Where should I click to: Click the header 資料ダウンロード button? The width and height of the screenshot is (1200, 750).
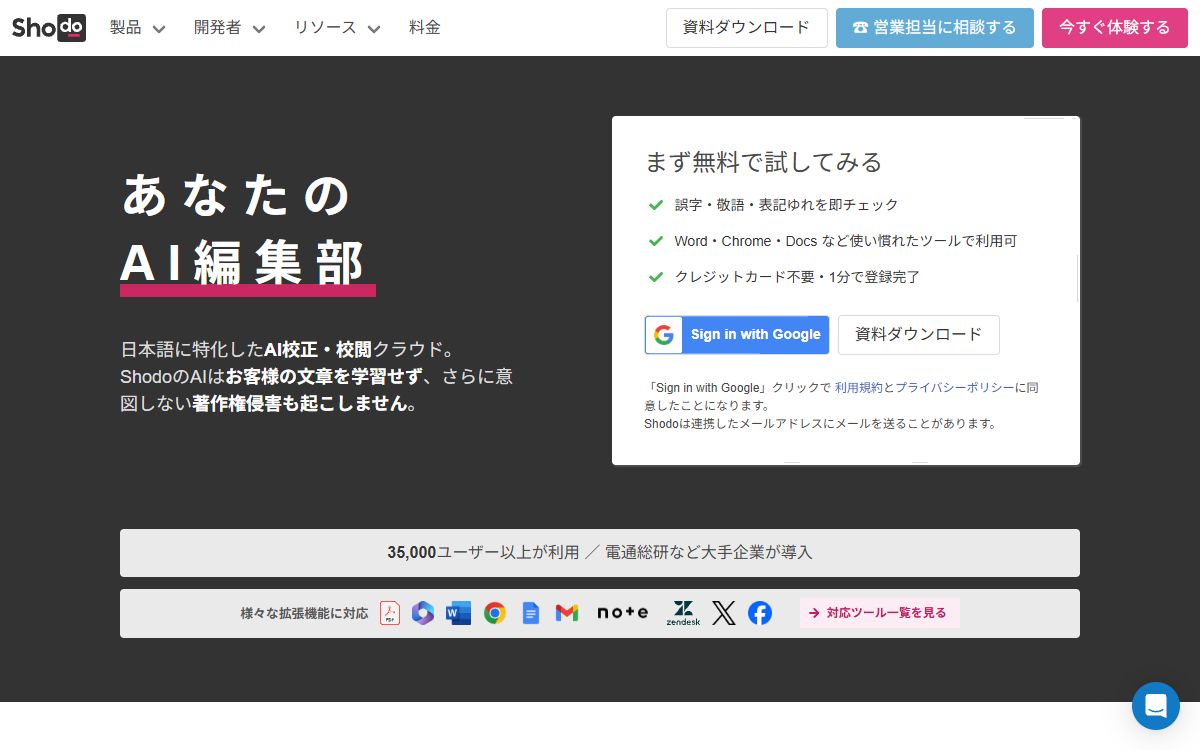coord(747,28)
